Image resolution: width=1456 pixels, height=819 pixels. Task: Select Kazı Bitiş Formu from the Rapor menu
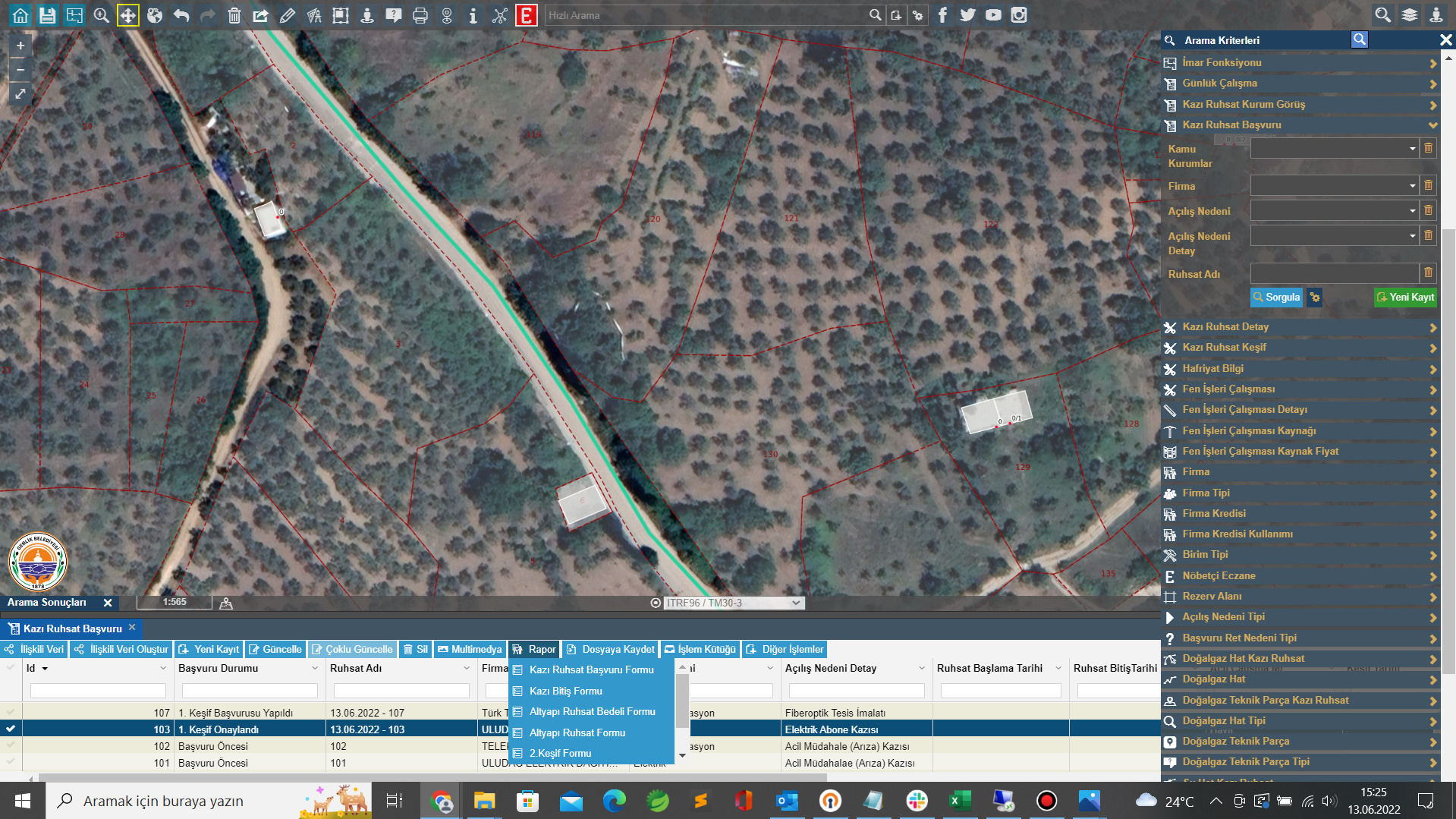tap(565, 691)
